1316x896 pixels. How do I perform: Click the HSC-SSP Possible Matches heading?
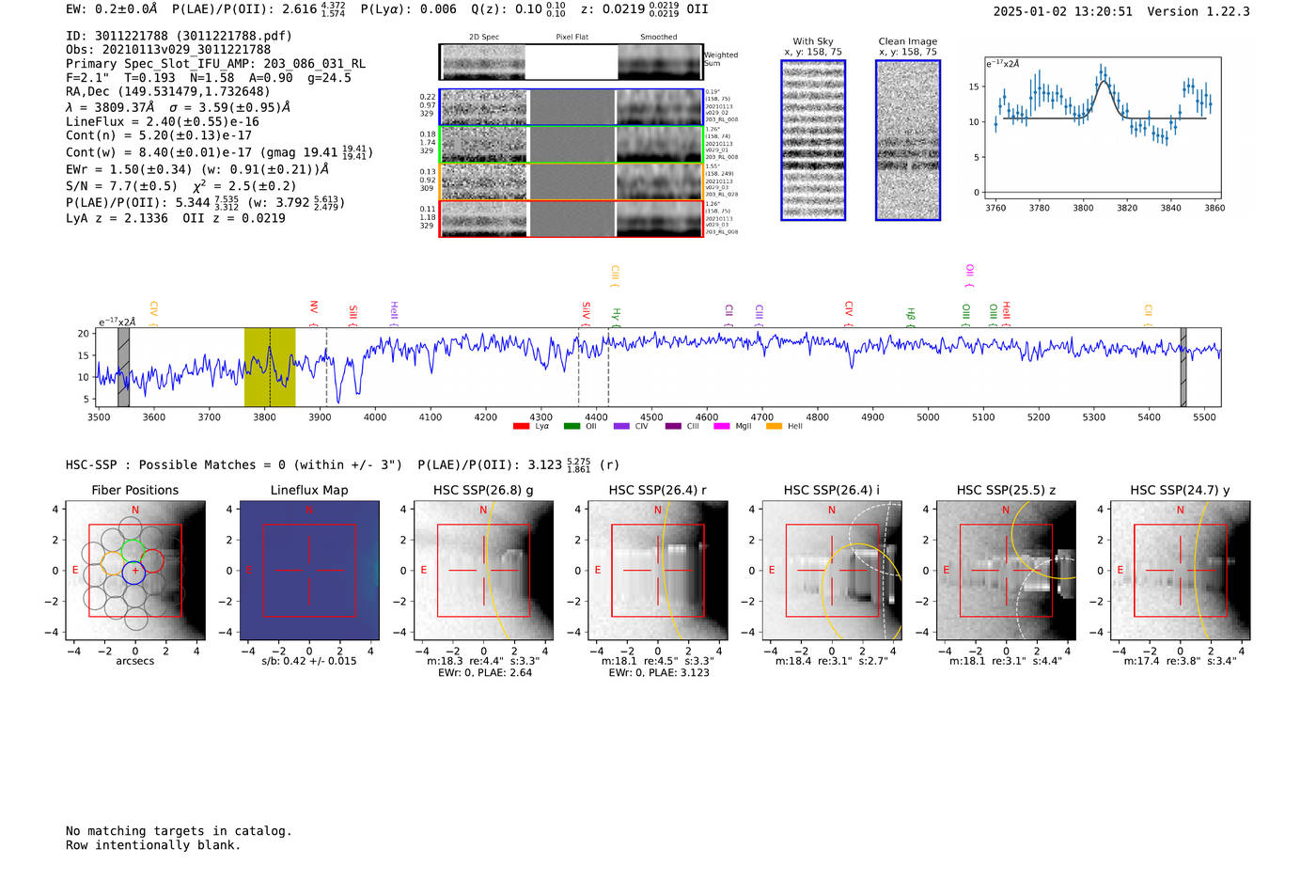click(x=234, y=464)
